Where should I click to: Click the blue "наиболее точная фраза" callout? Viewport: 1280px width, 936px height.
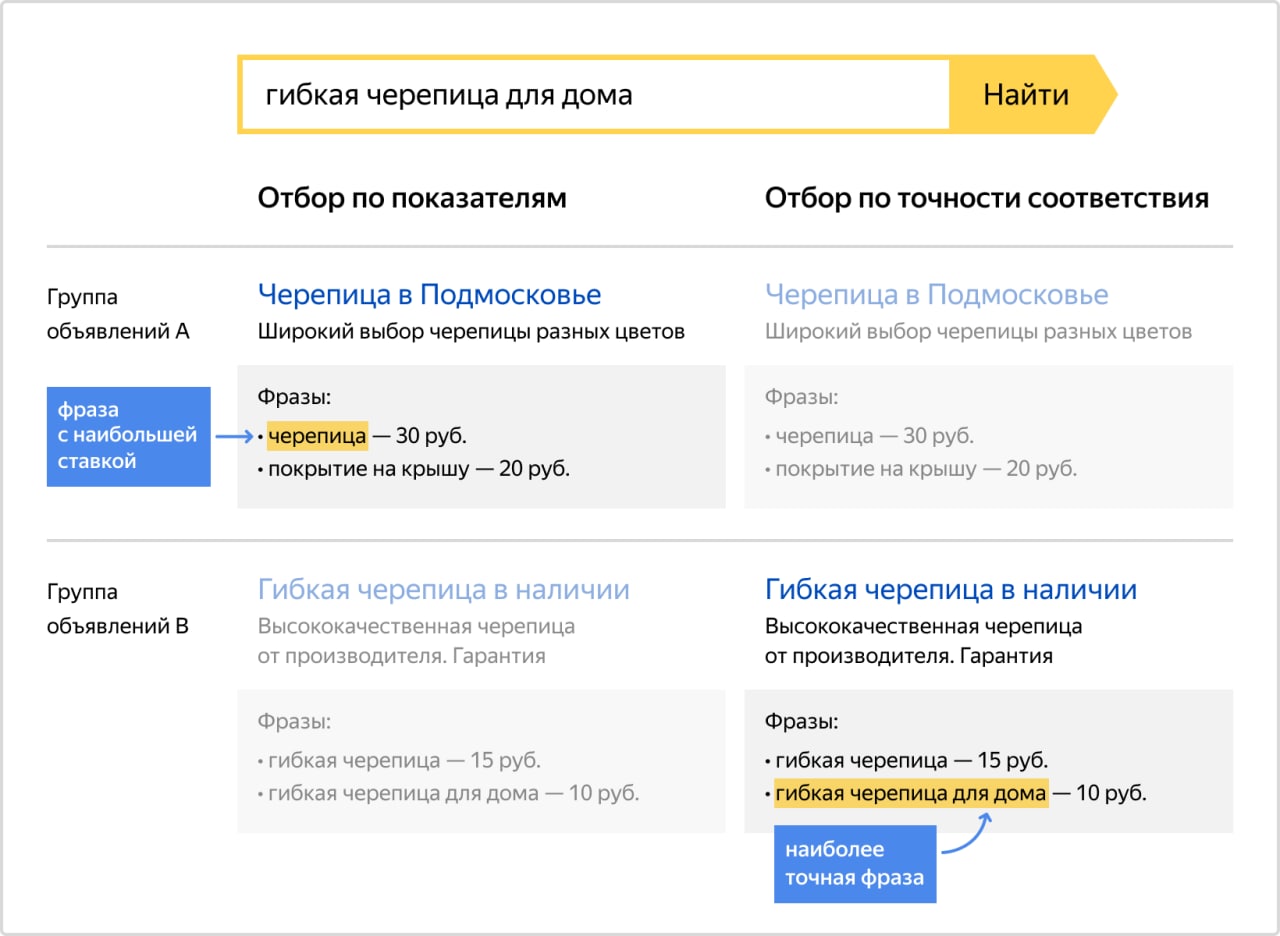854,864
